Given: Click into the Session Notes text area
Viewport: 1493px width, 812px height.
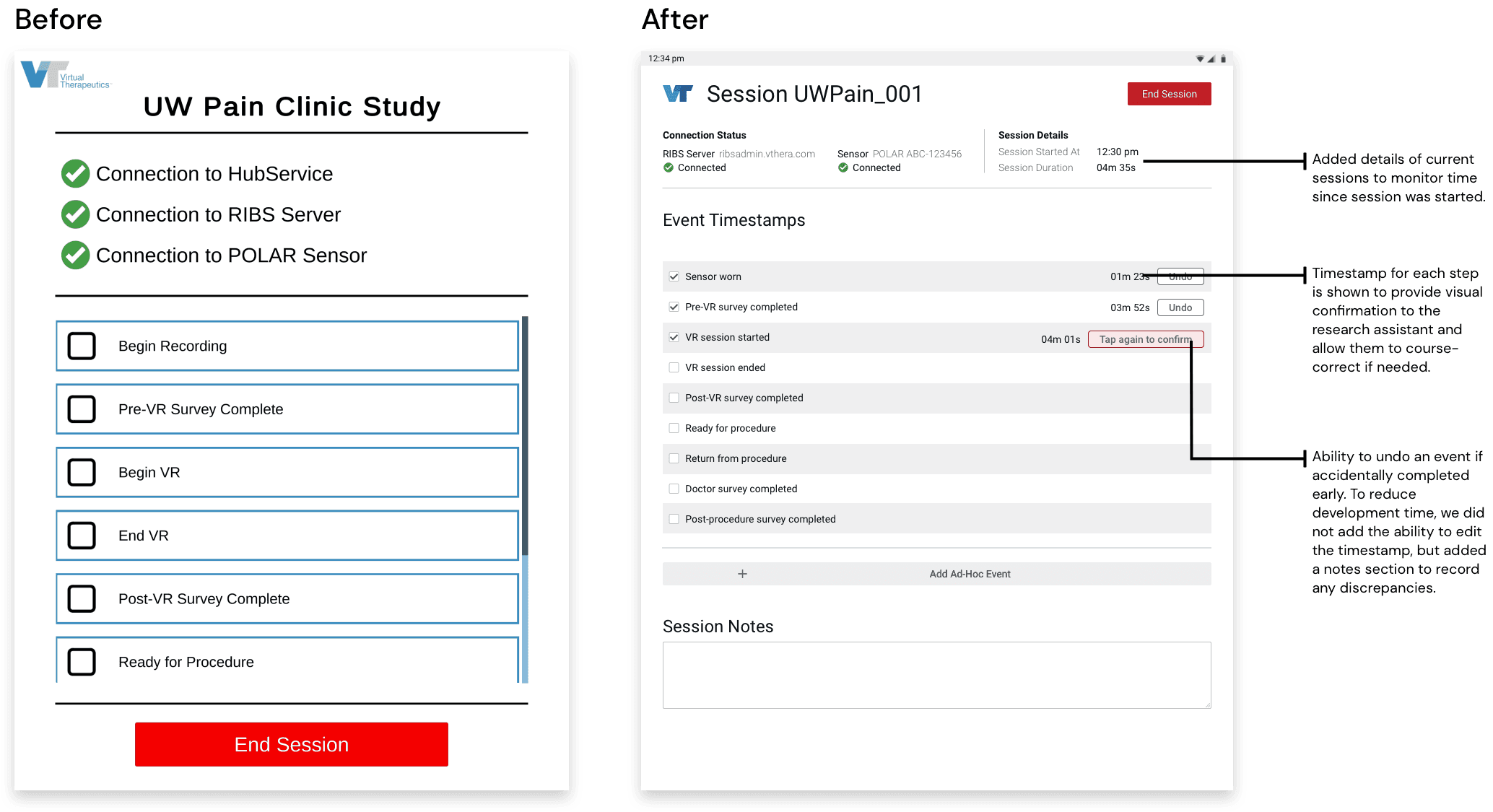Looking at the screenshot, I should 936,675.
